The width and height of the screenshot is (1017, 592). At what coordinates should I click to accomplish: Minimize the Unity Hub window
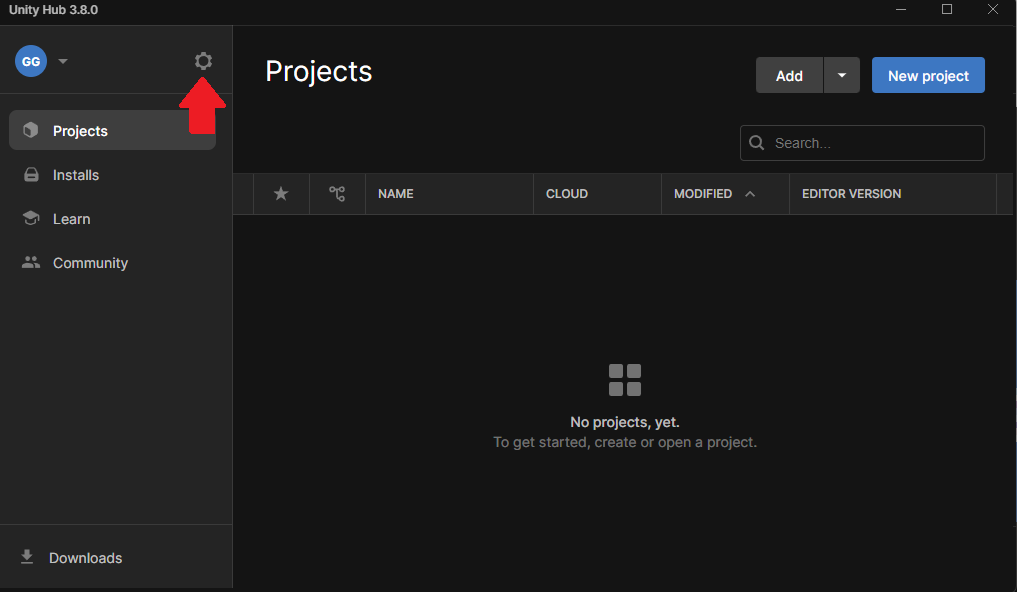coord(901,10)
